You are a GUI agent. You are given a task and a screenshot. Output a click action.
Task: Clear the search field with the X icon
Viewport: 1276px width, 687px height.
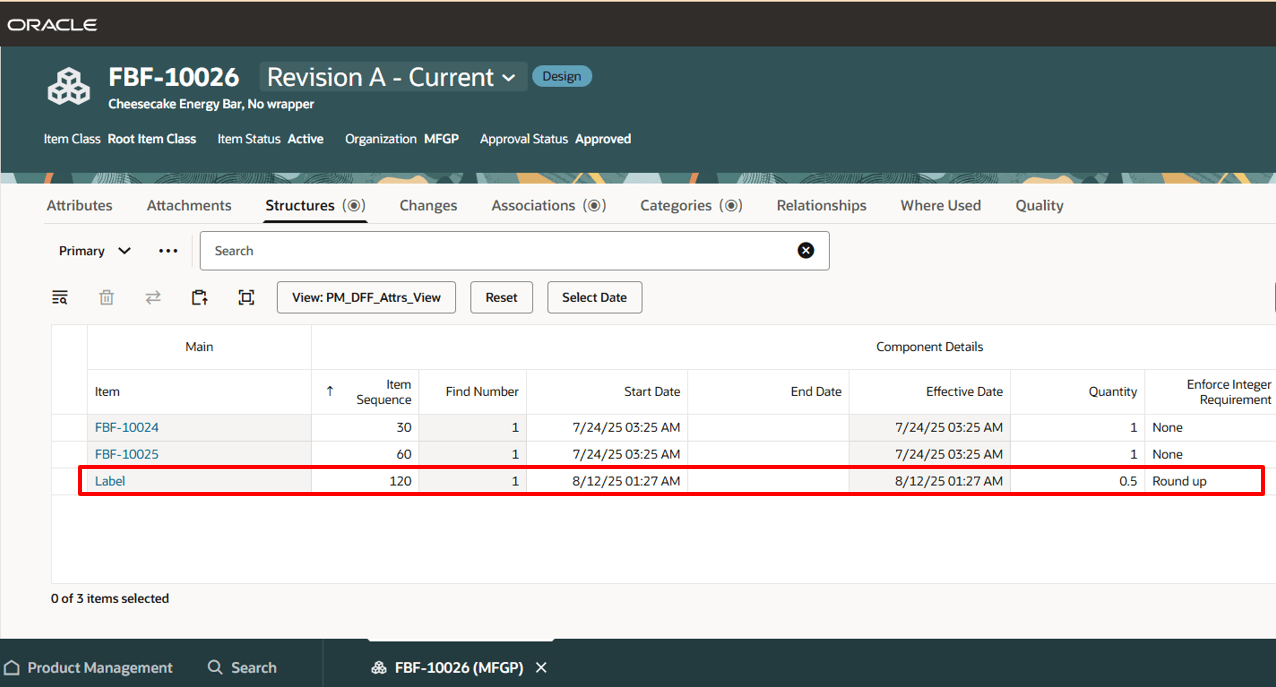coord(806,250)
